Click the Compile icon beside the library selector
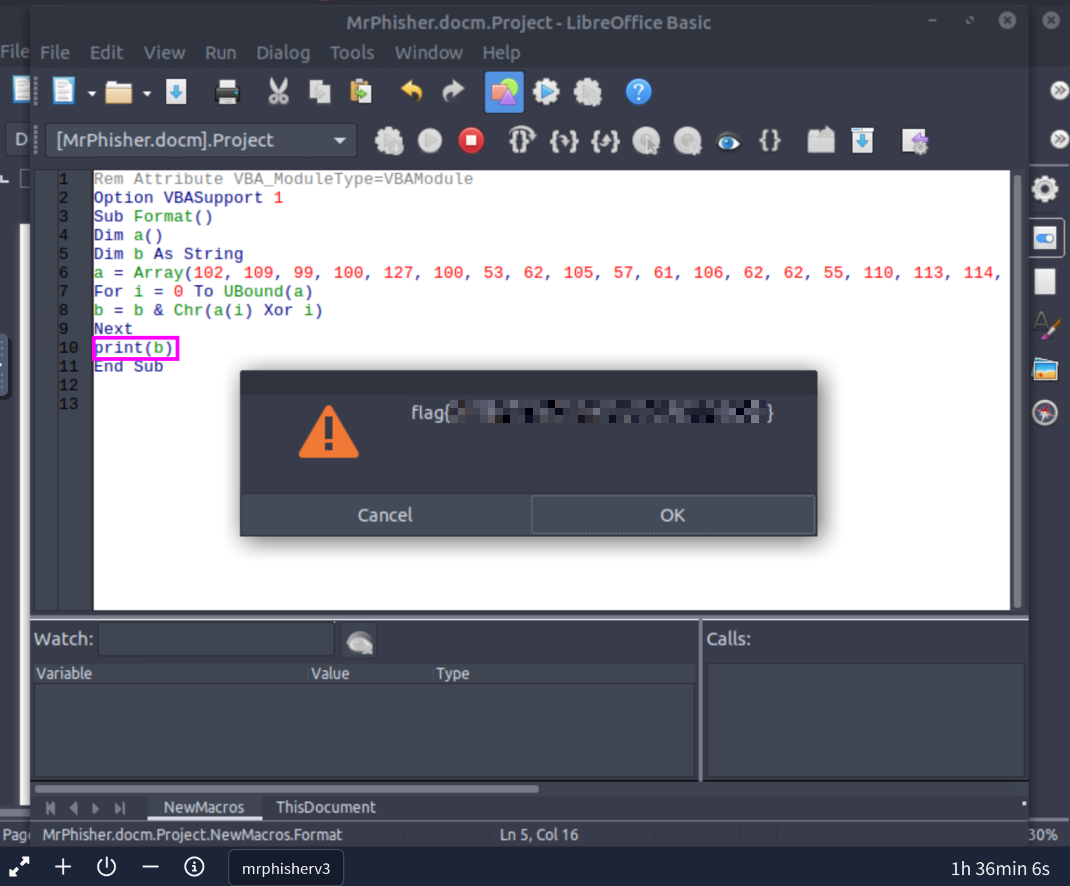Viewport: 1070px width, 886px height. (x=388, y=141)
